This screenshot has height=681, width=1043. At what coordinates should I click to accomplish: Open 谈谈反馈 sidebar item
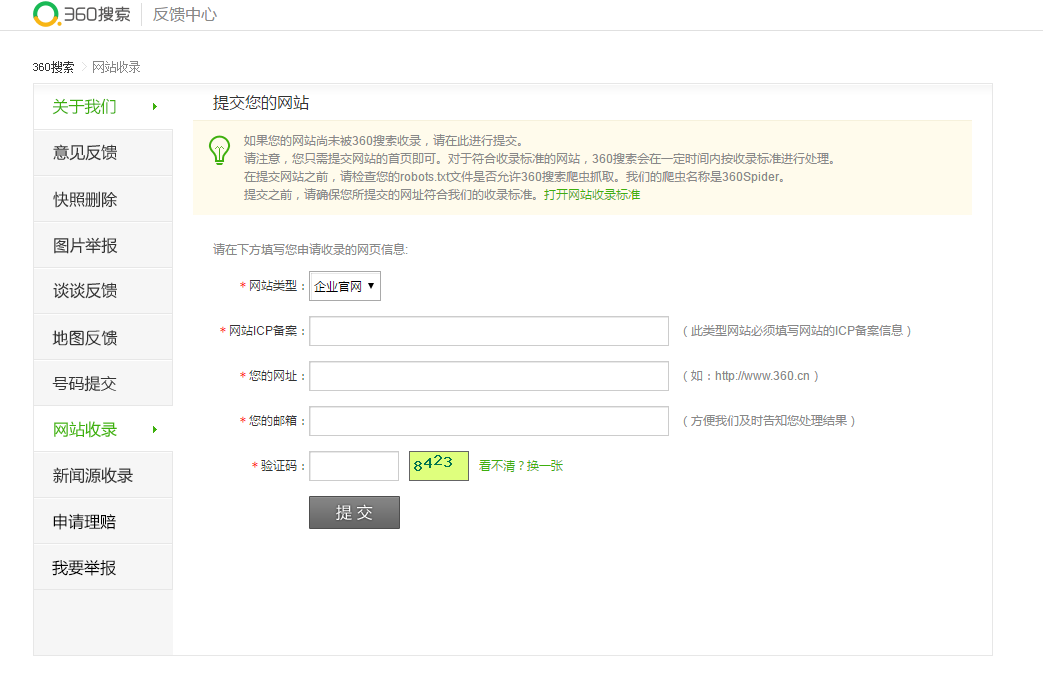coord(85,291)
